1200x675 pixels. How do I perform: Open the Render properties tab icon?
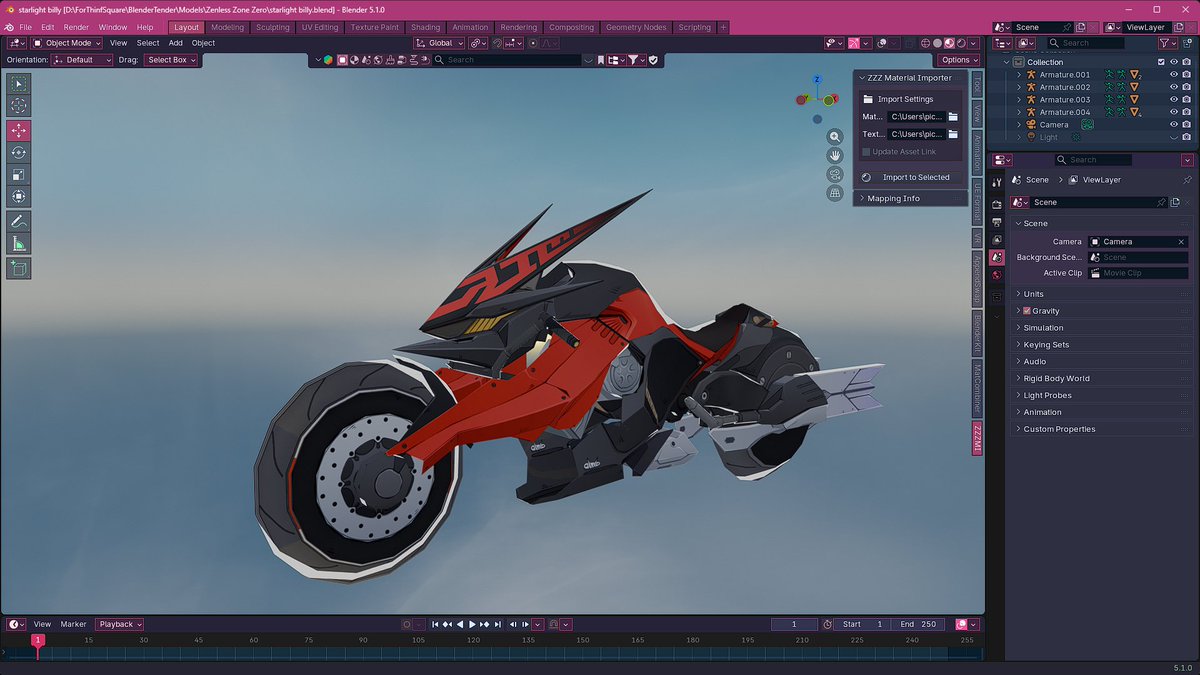(997, 204)
